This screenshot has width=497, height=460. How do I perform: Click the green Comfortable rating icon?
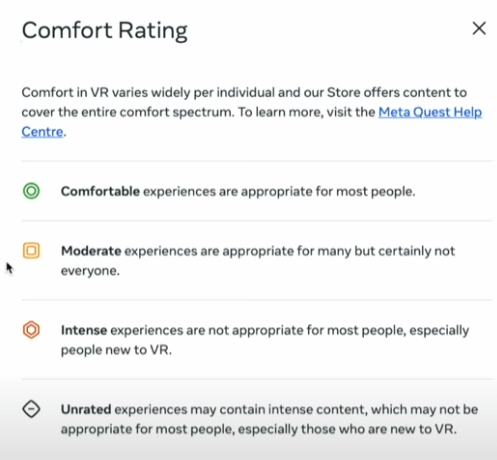pos(31,191)
